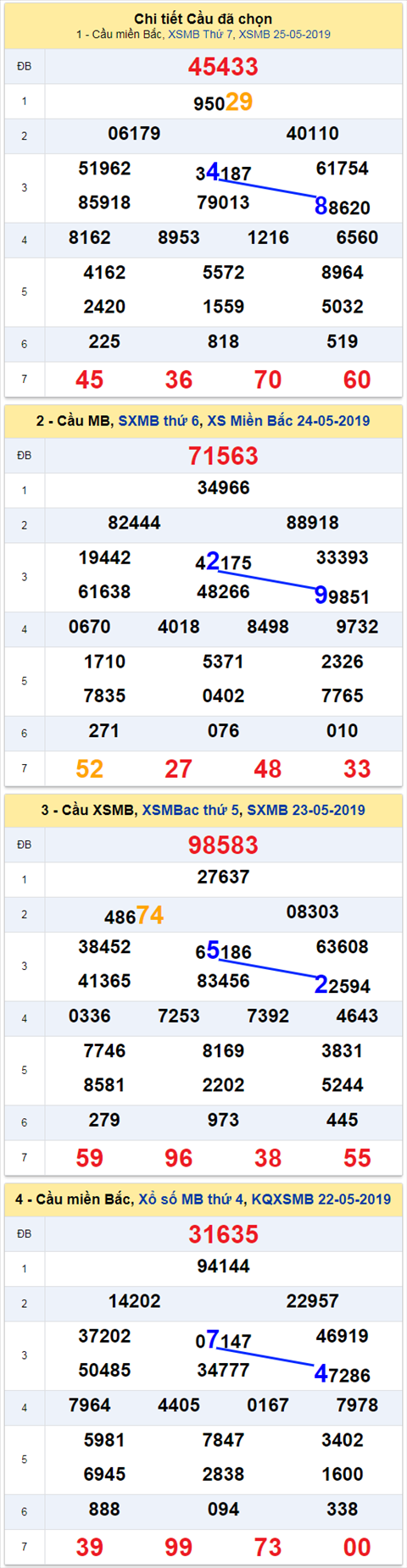Select special prize number 71563
This screenshot has height=1568, width=407.
(223, 456)
